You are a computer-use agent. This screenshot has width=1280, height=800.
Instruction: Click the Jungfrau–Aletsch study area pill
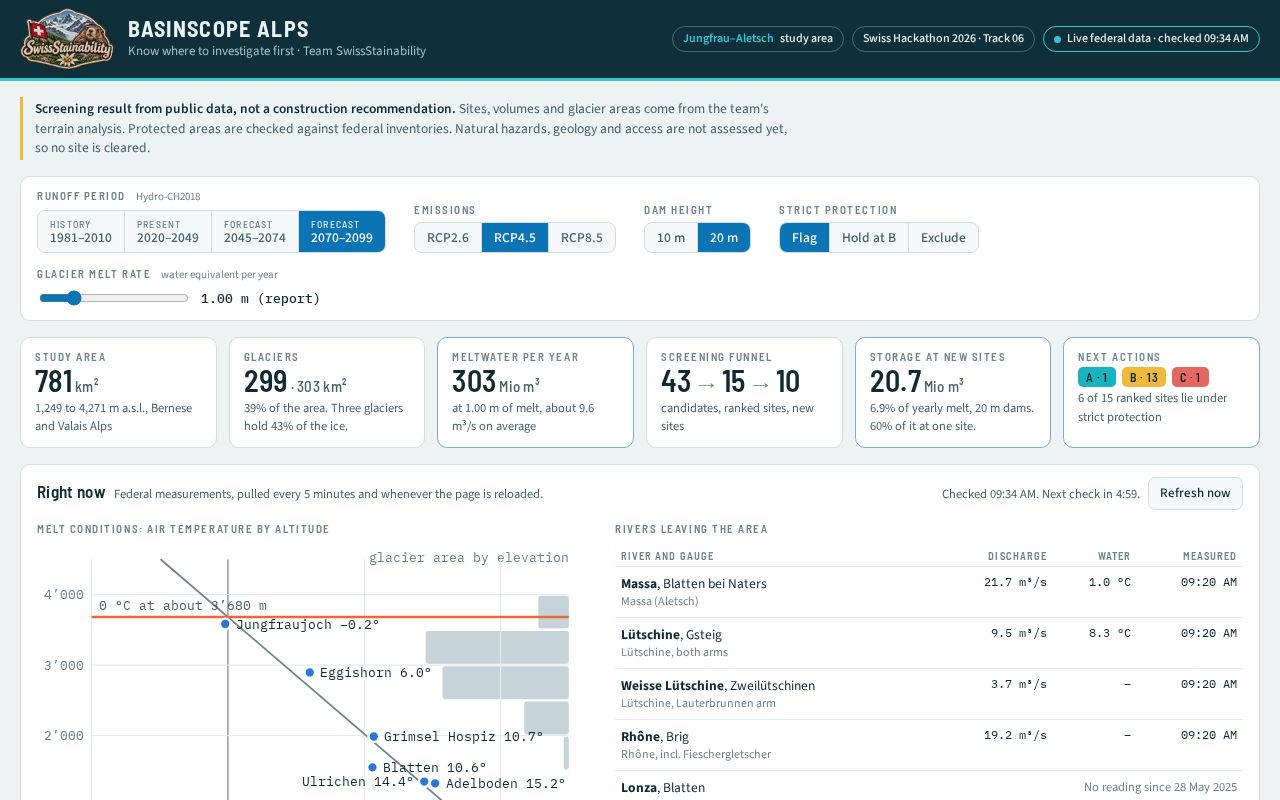point(758,39)
